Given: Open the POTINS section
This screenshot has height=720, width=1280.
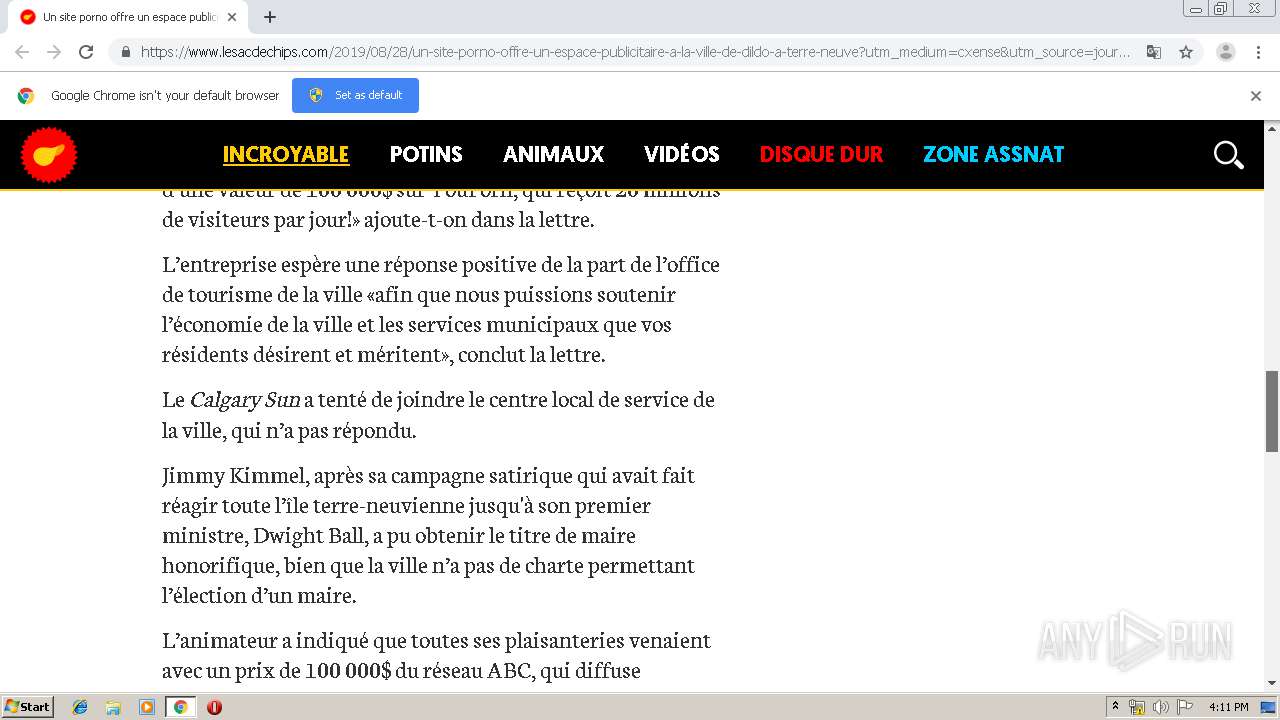Looking at the screenshot, I should pos(426,155).
